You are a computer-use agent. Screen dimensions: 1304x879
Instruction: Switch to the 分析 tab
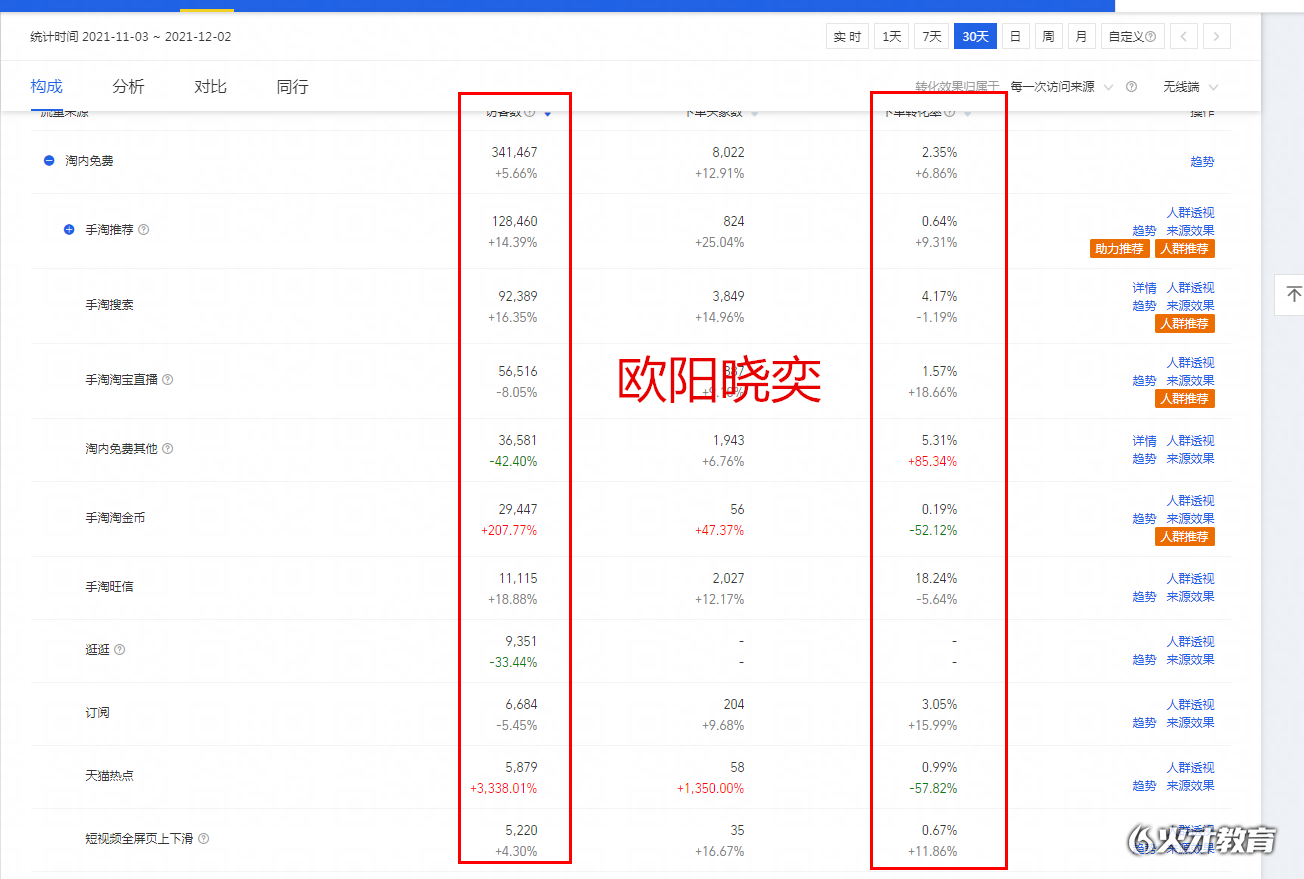pyautogui.click(x=128, y=87)
